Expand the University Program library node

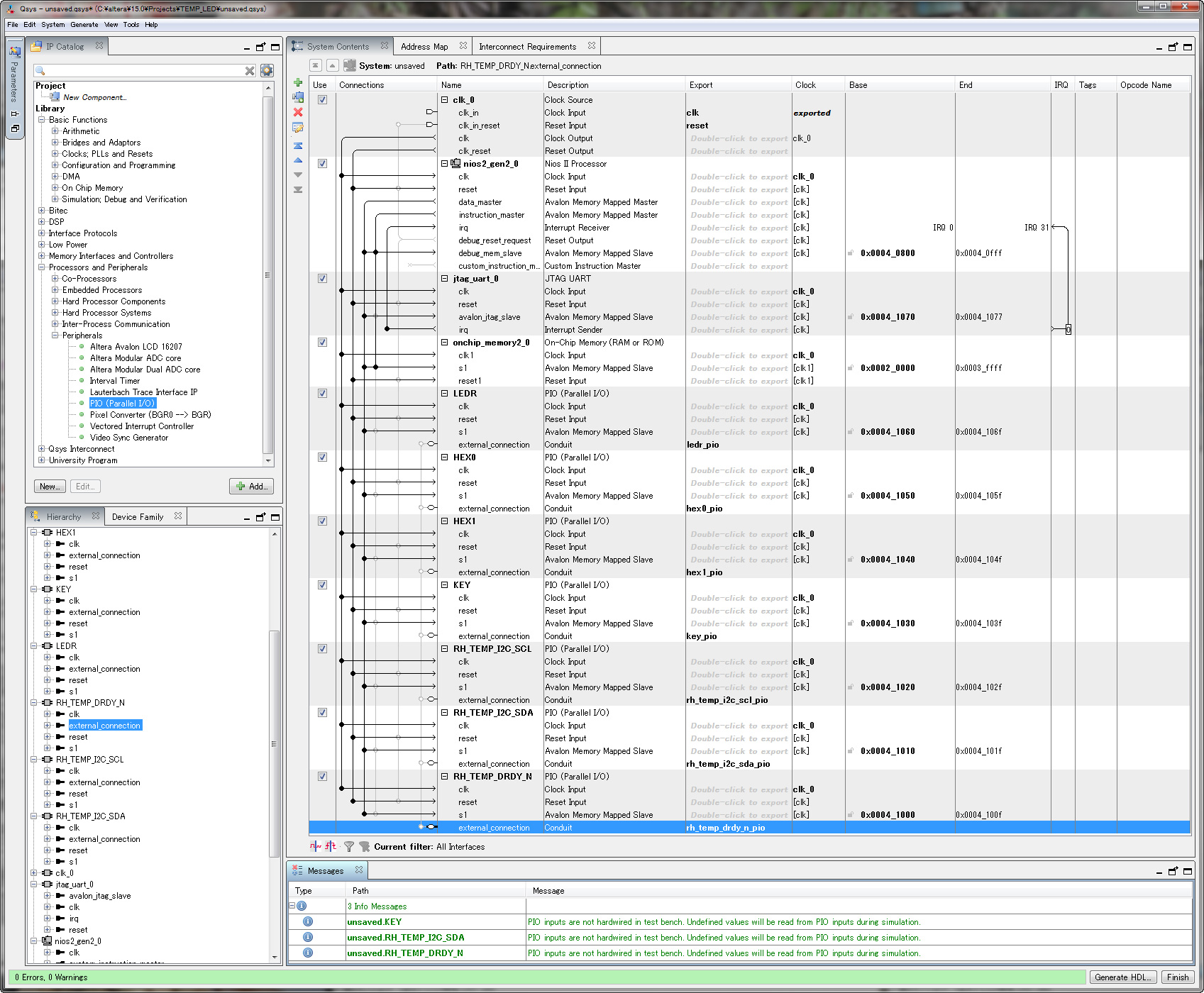(x=41, y=460)
